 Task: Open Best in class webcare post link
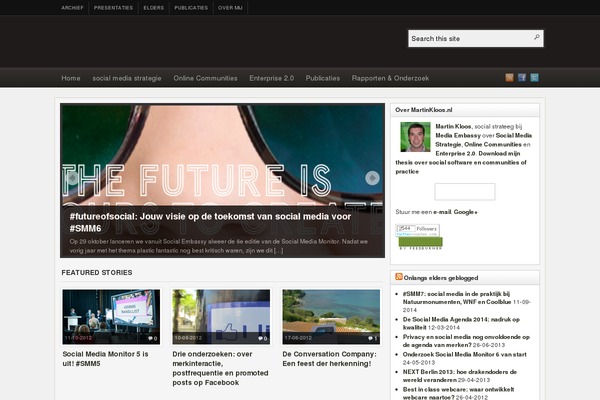(x=458, y=393)
